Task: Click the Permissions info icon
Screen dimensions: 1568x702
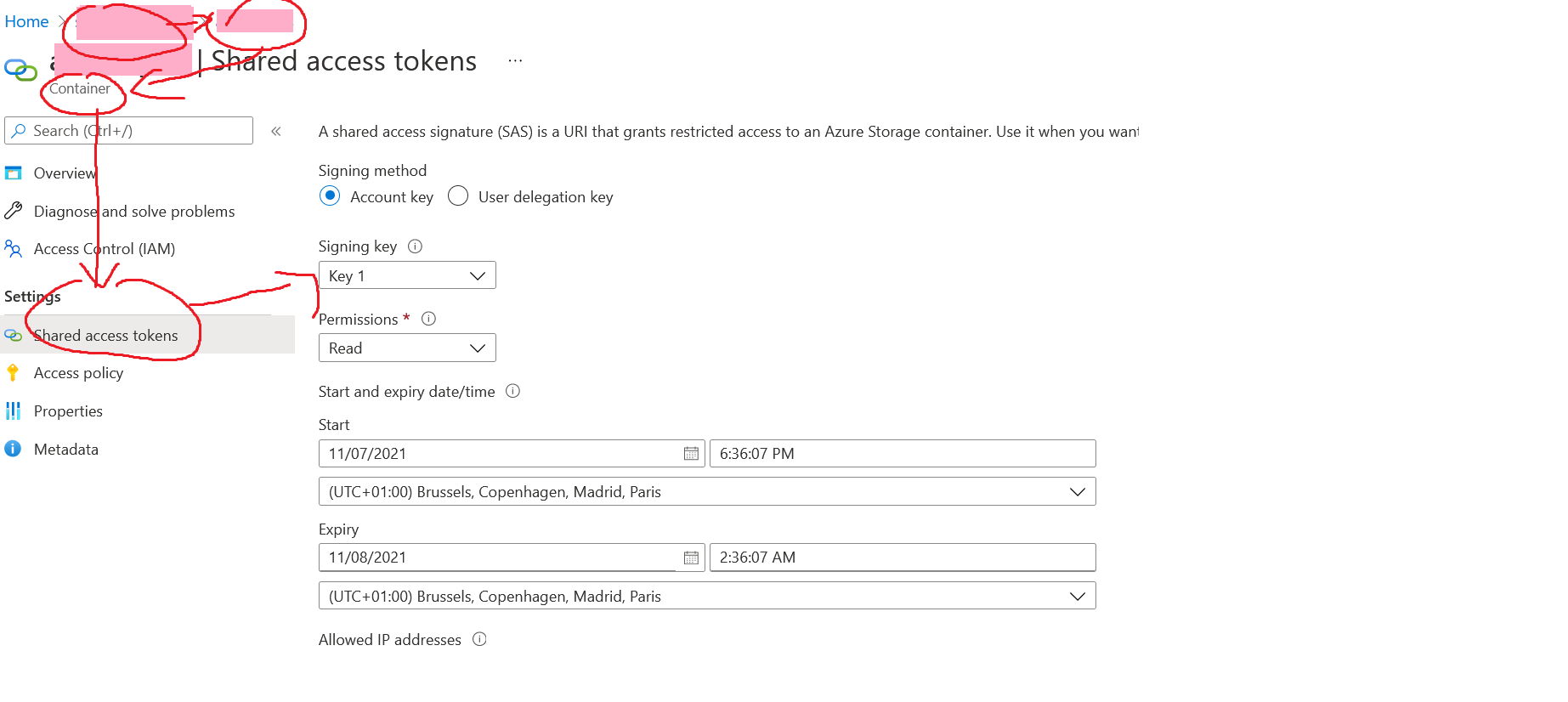Action: tap(428, 319)
